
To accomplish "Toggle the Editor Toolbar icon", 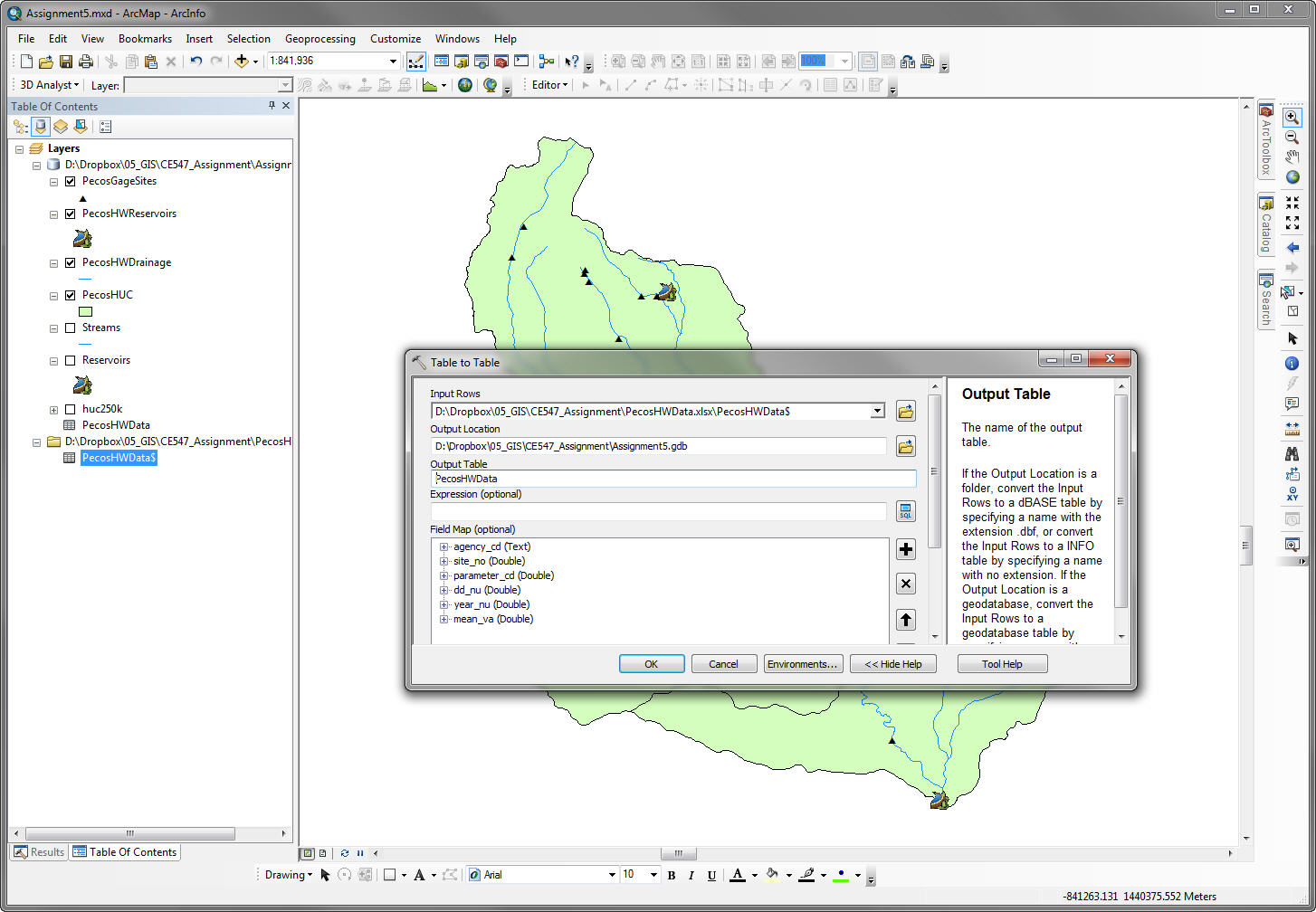I will tap(416, 62).
